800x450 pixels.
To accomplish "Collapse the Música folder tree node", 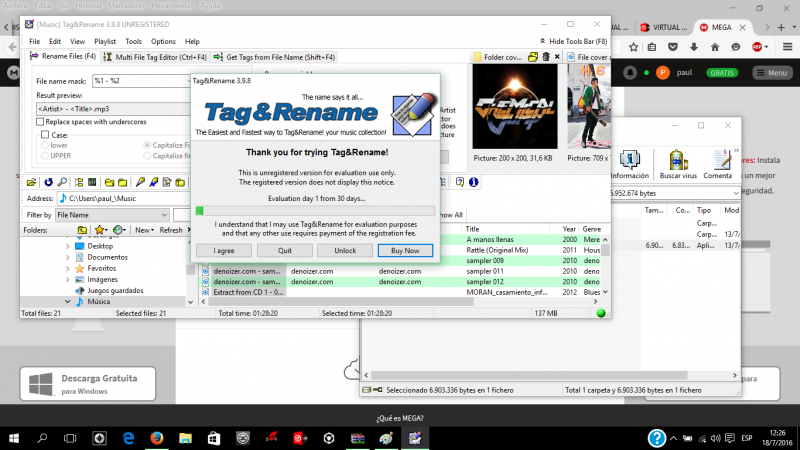I will 68,302.
